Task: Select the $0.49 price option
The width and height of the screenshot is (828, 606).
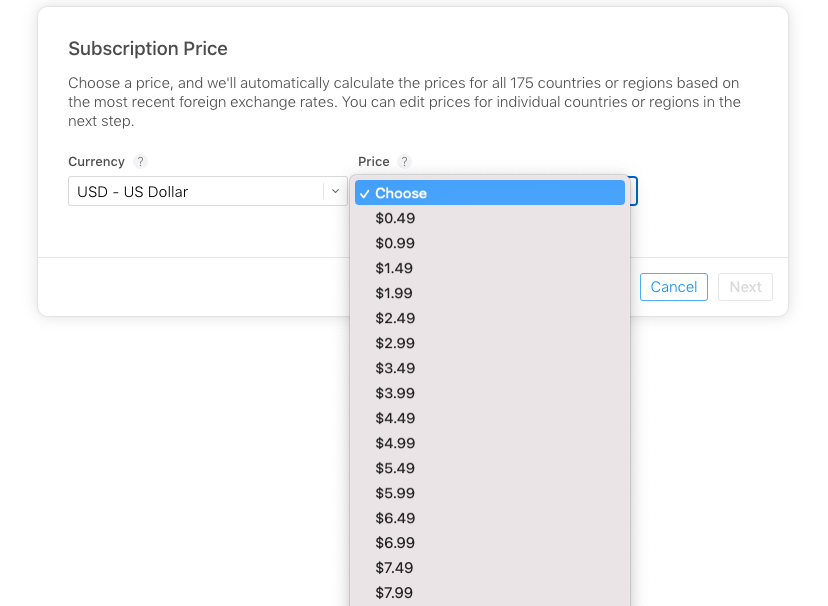Action: 395,218
